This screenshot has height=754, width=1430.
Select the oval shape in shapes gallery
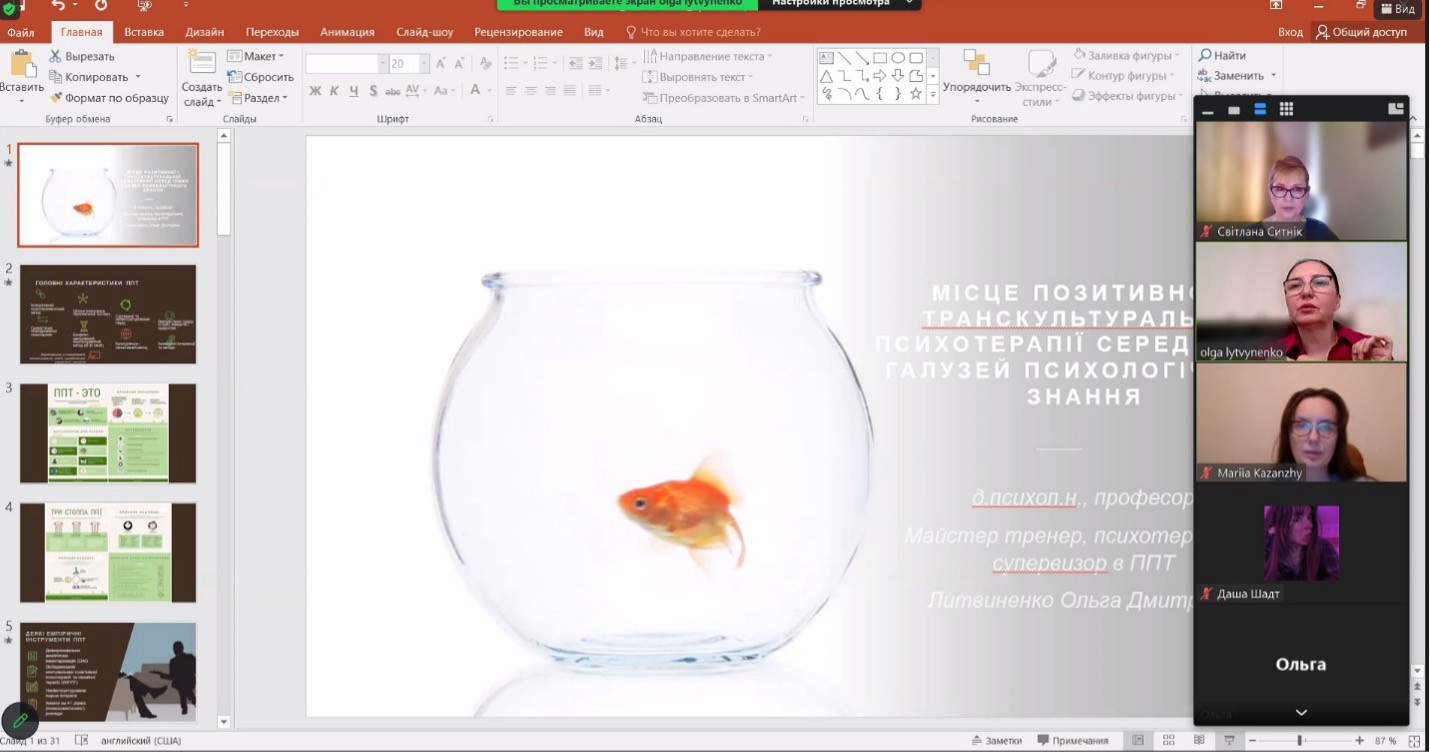pyautogui.click(x=898, y=58)
